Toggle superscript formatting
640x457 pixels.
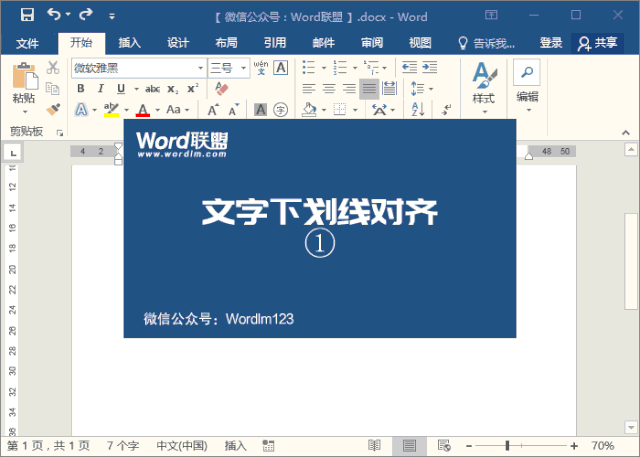193,89
